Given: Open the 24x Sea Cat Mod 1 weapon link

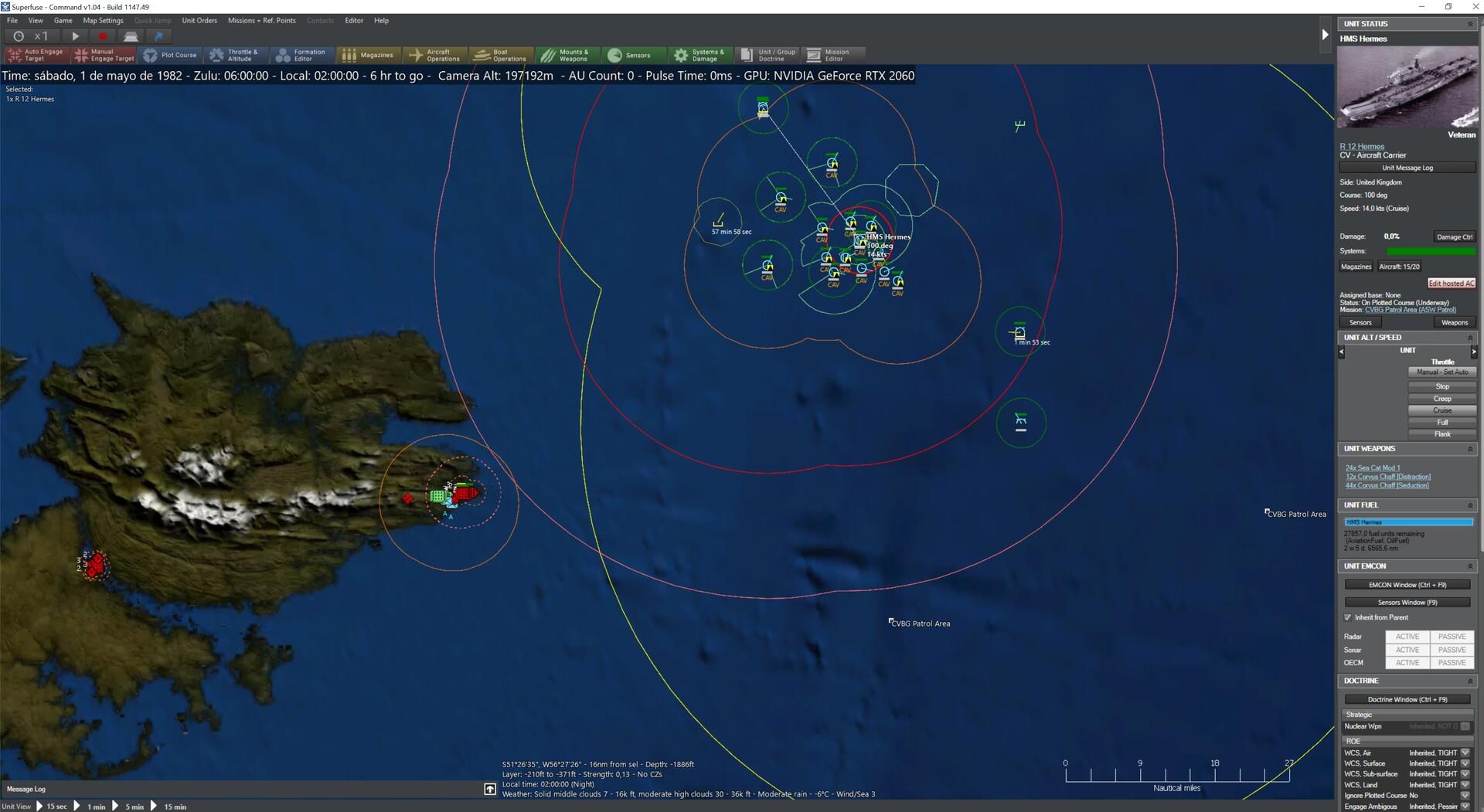Looking at the screenshot, I should click(x=1372, y=467).
